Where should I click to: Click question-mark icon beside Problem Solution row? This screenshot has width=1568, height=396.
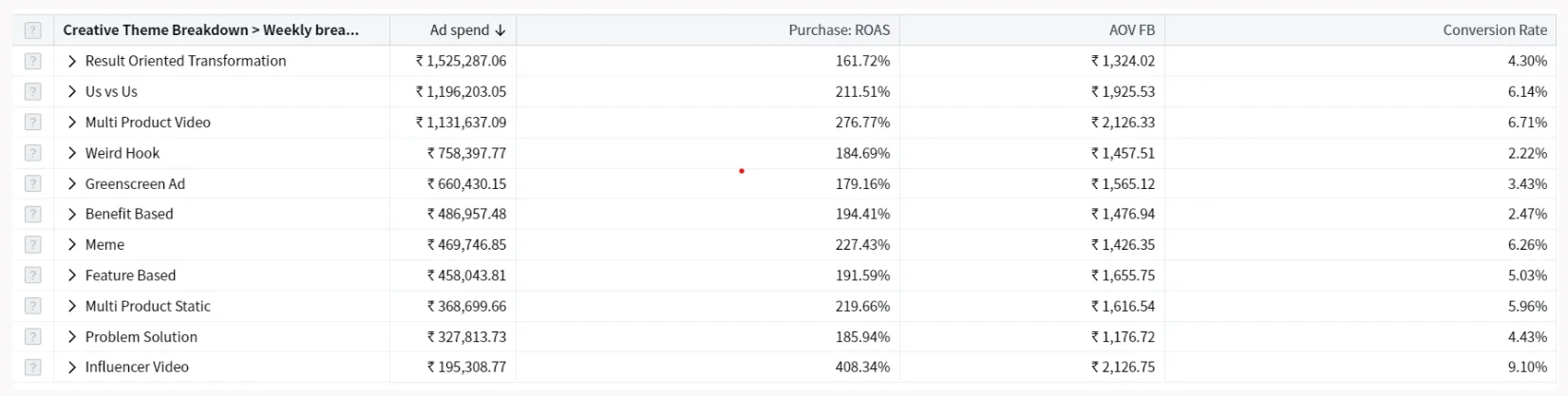click(x=33, y=337)
